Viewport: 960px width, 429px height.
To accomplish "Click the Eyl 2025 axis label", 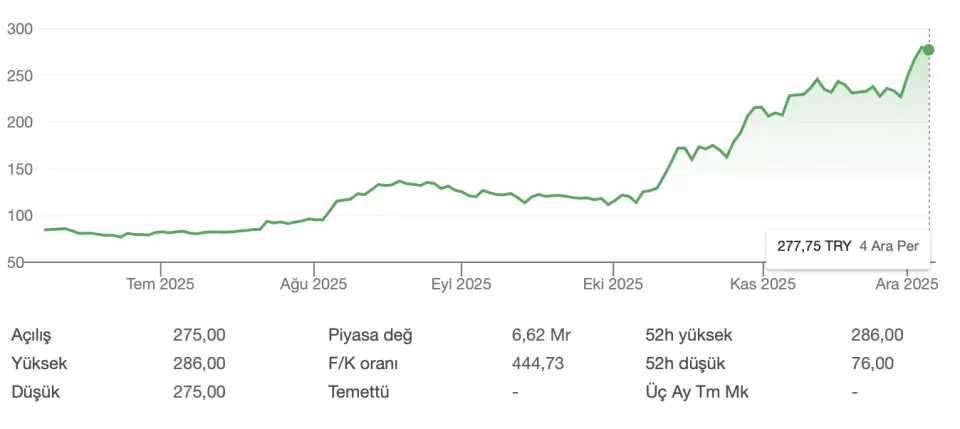I will [461, 284].
